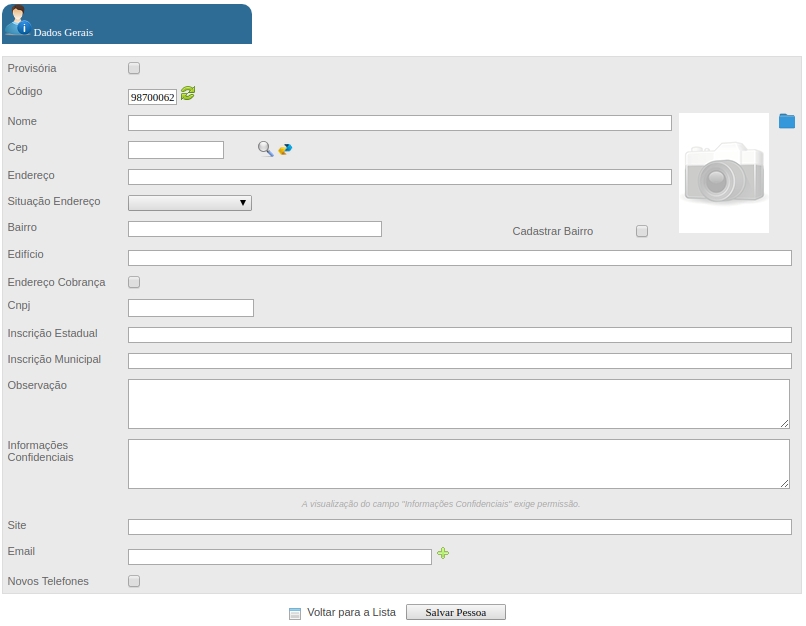Click the Inscrição Estadual field
This screenshot has height=626, width=806.
460,335
